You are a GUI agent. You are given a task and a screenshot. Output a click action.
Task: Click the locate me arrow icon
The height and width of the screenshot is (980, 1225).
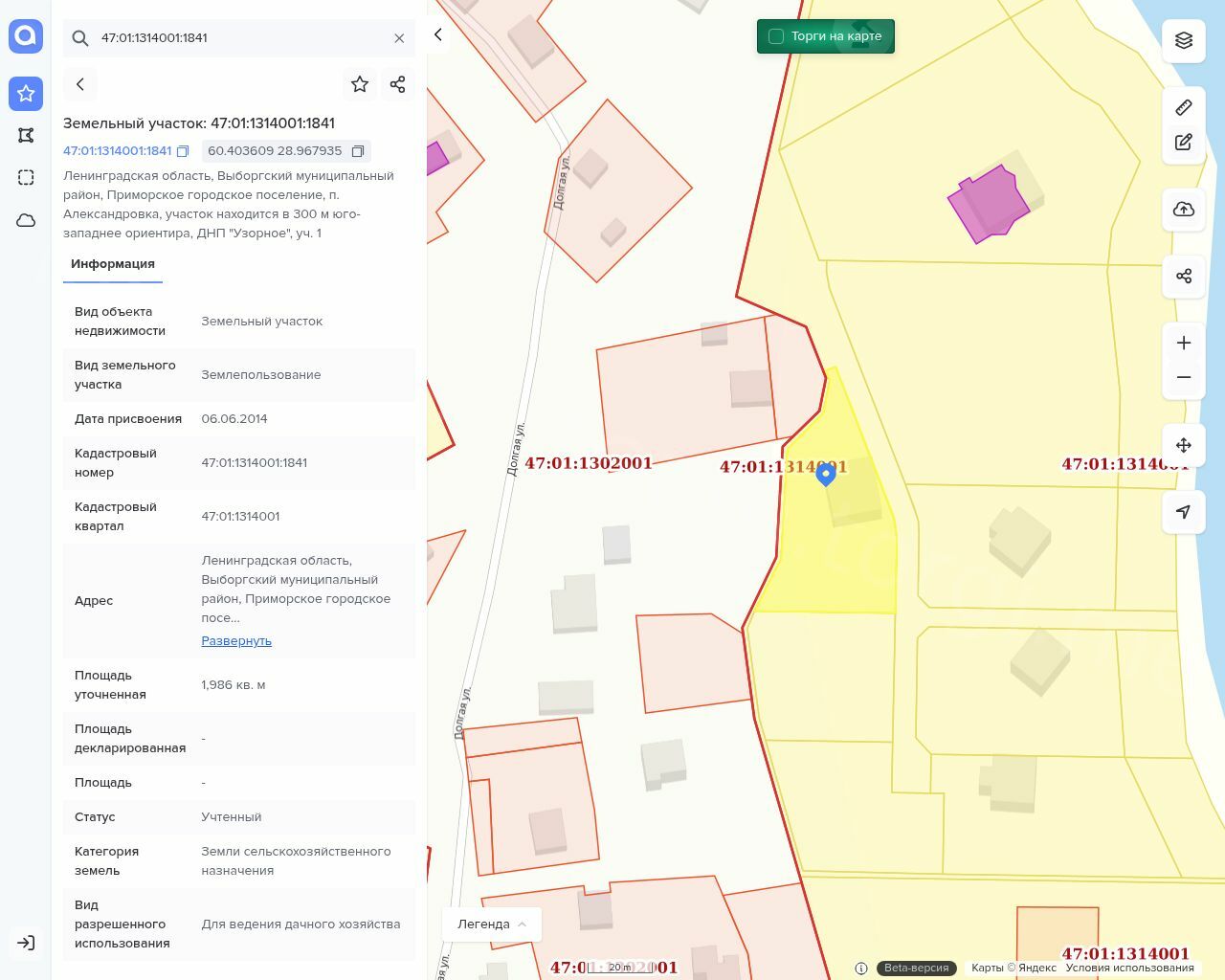point(1184,512)
